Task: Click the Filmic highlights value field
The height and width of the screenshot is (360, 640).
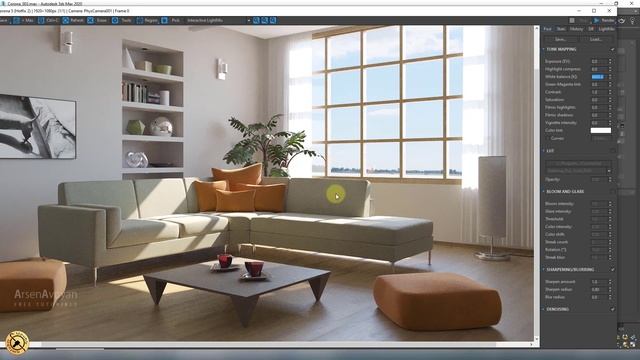Action: point(598,107)
